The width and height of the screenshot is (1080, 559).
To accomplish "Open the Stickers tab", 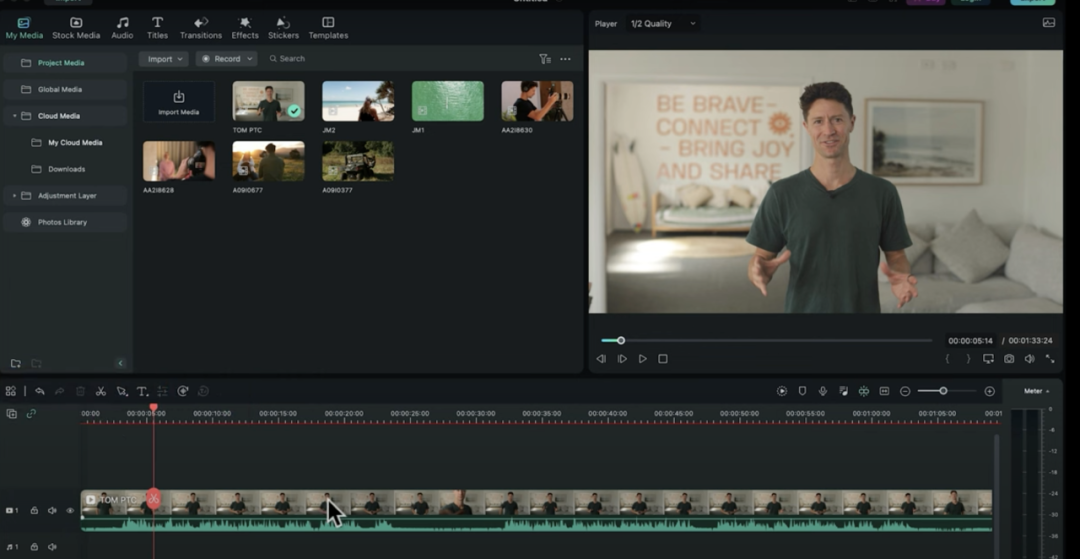I will (283, 28).
